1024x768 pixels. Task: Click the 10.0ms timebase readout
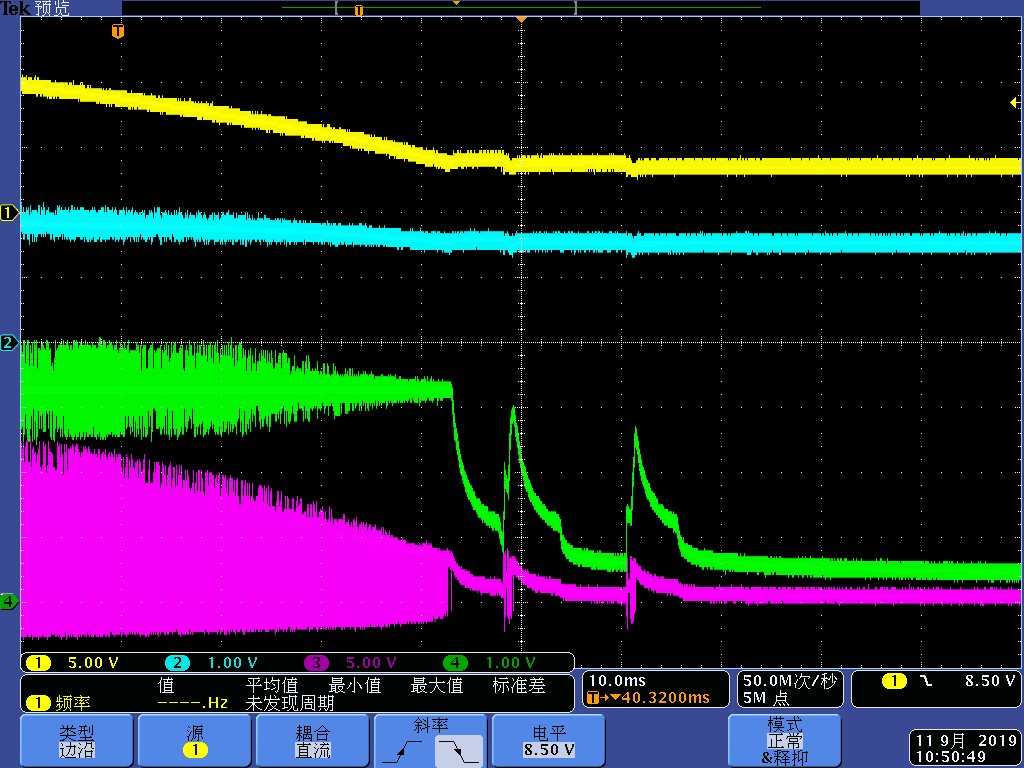(x=617, y=681)
